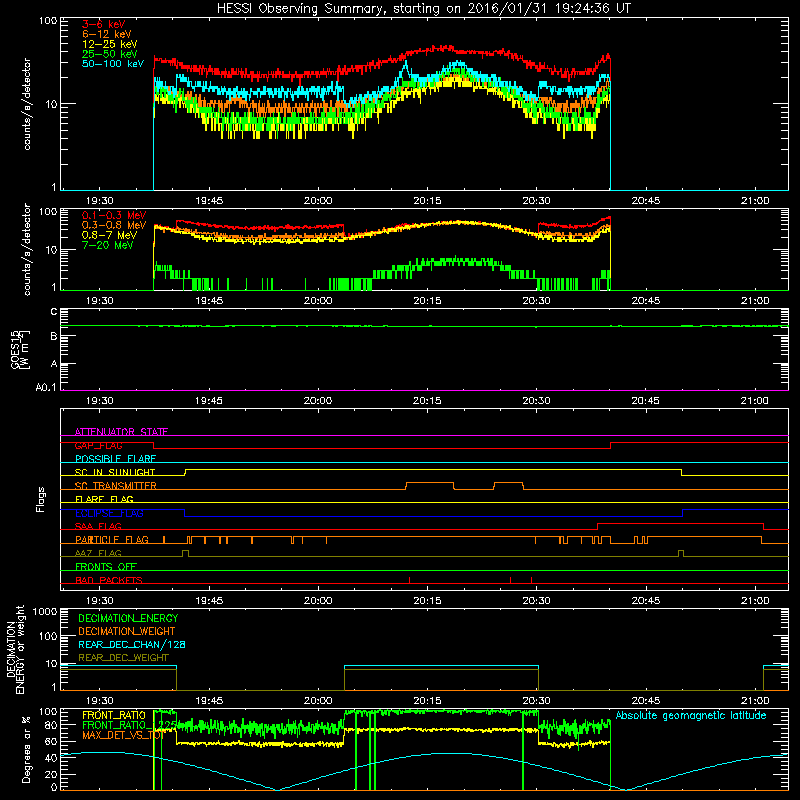Select the SAA_FLAG label
This screenshot has width=800, height=800.
coord(98,527)
